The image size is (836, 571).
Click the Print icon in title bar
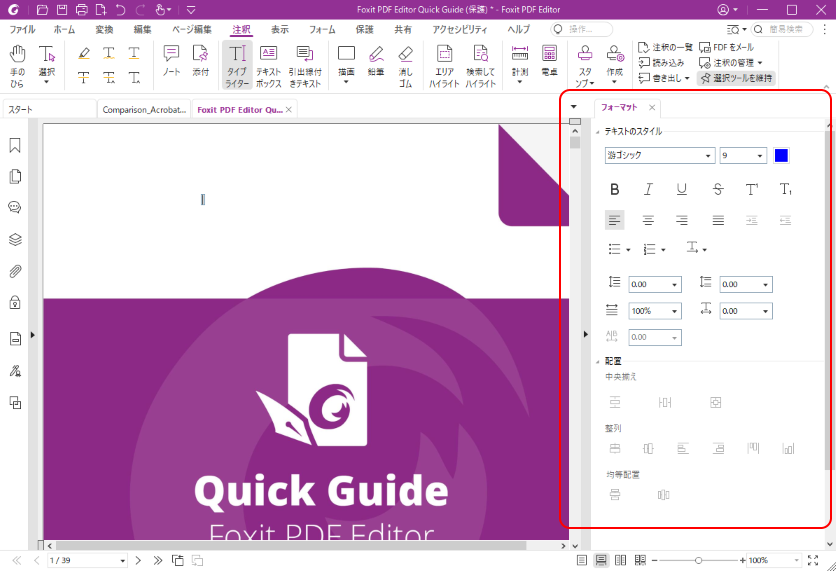(x=81, y=10)
